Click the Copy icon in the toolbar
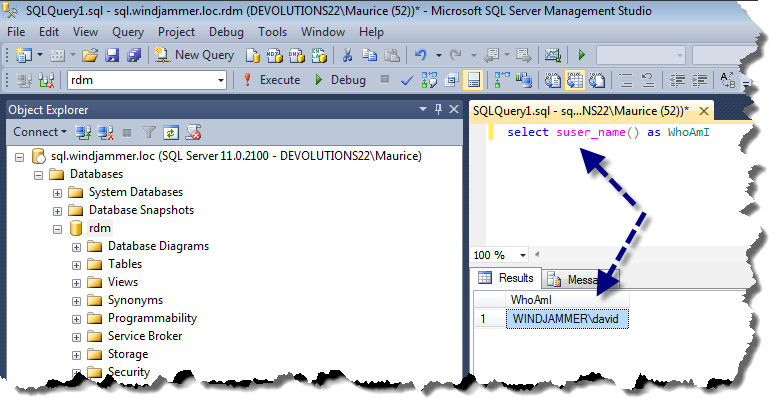 369,55
